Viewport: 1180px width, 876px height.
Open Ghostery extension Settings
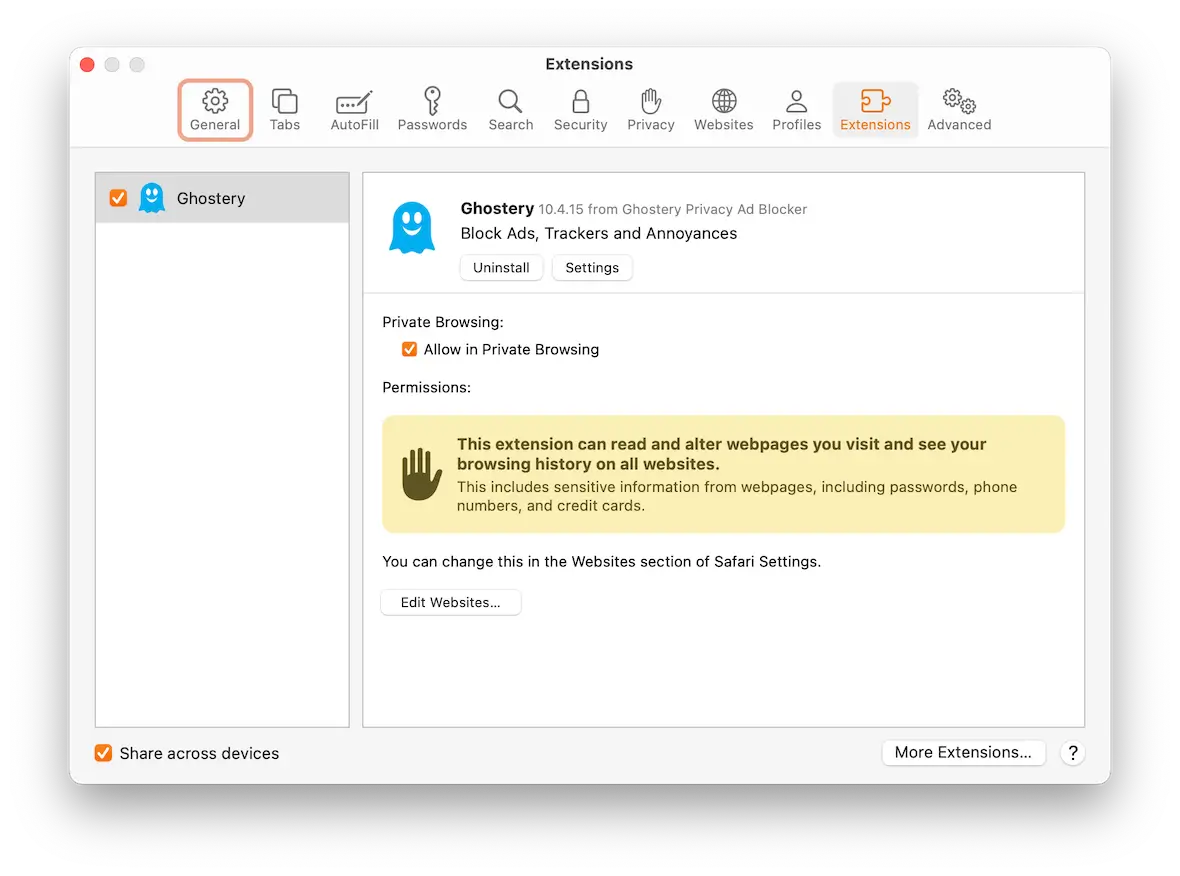(592, 268)
